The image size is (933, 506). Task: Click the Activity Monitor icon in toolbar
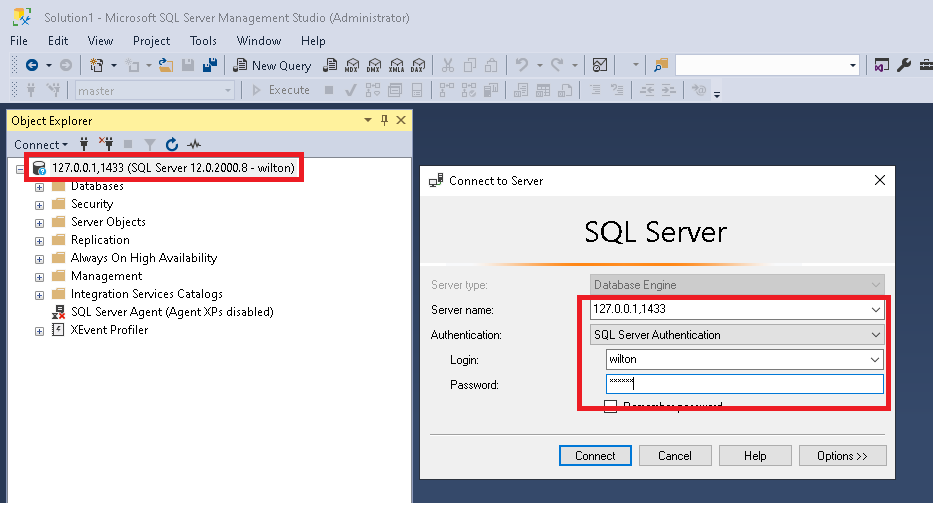tap(600, 65)
